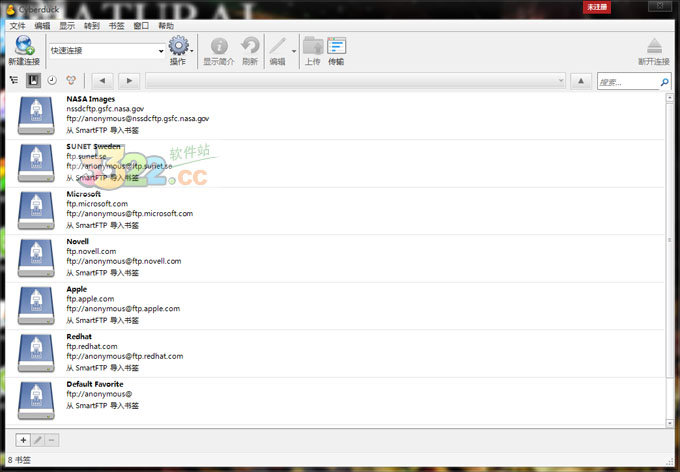Viewport: 680px width, 472px height.
Task: Add a new bookmark with plus button
Action: coord(23,440)
